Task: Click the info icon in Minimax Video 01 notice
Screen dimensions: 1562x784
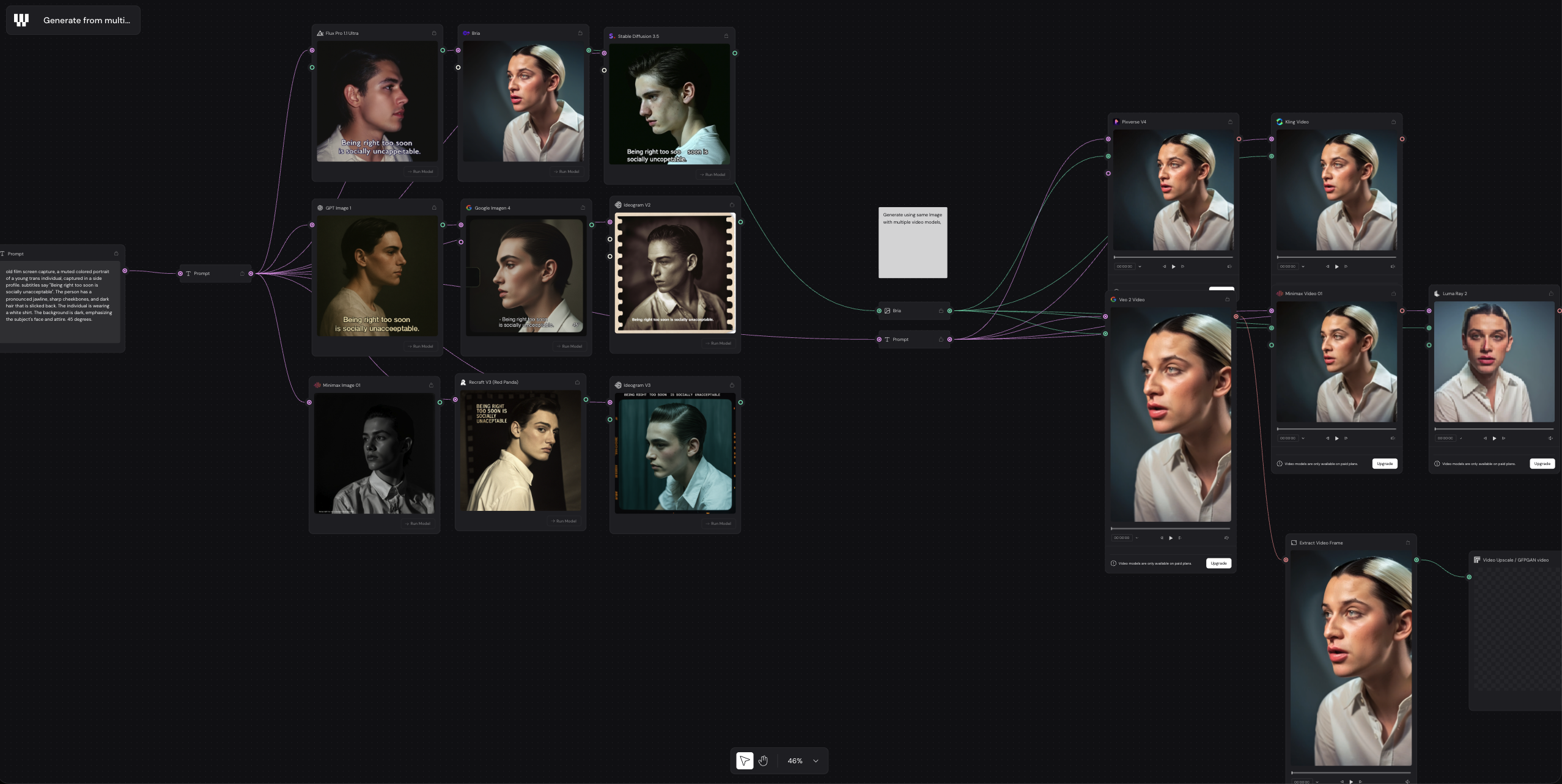Action: (1280, 464)
